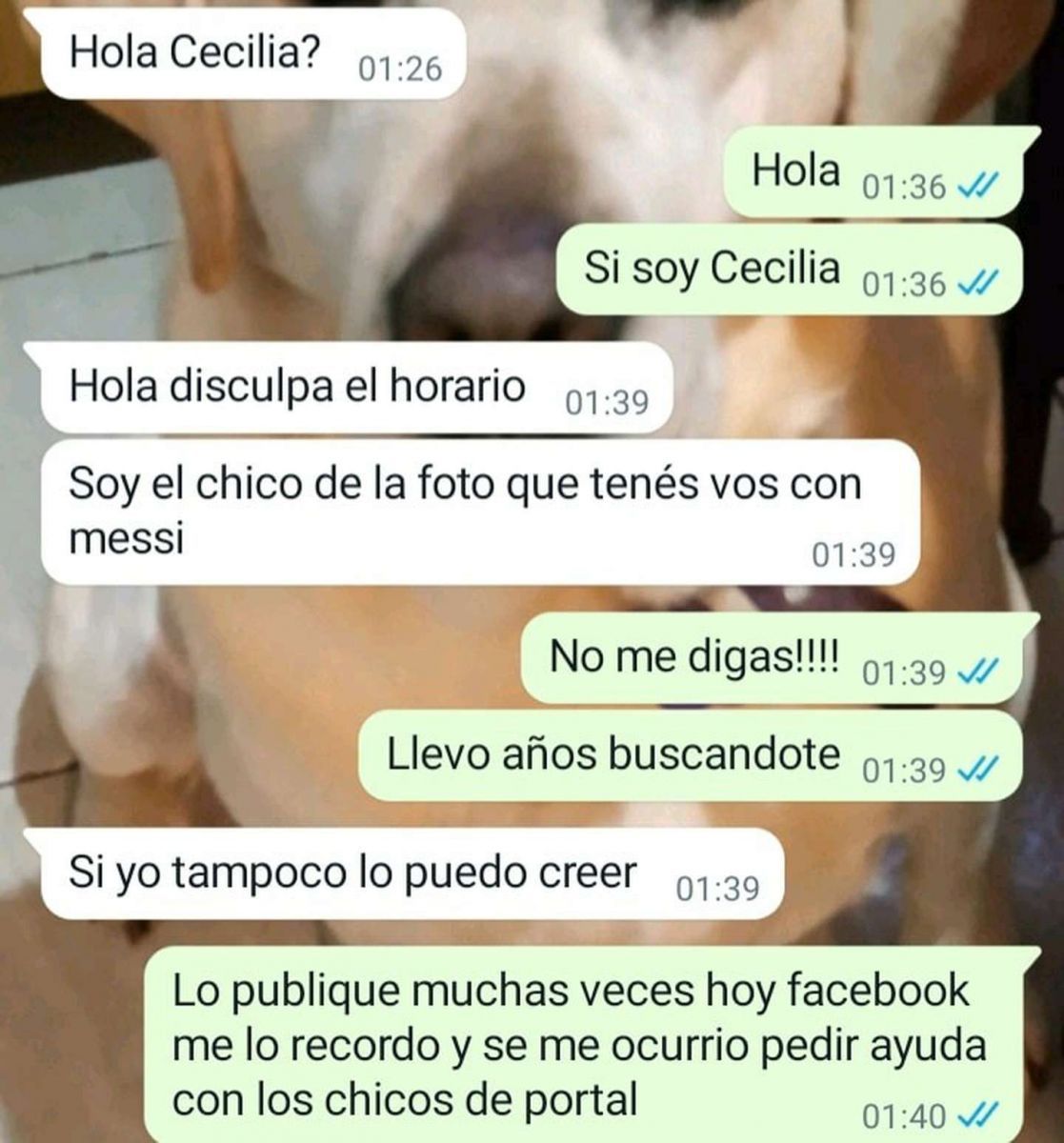Click read receipt on "Llevo años buscandote"
Image resolution: width=1064 pixels, height=1143 pixels.
(x=974, y=769)
